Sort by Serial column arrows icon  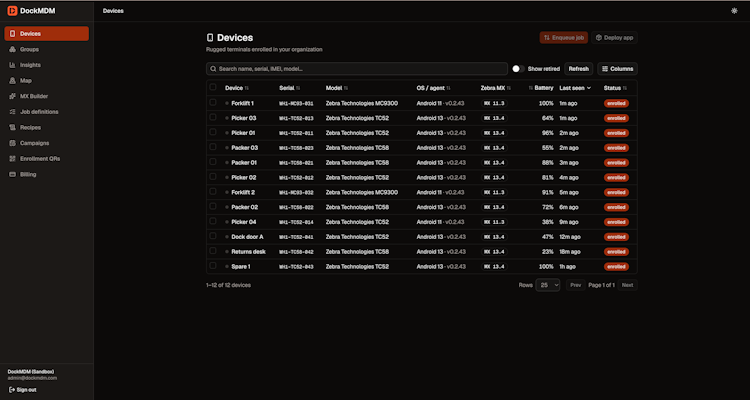click(x=298, y=88)
